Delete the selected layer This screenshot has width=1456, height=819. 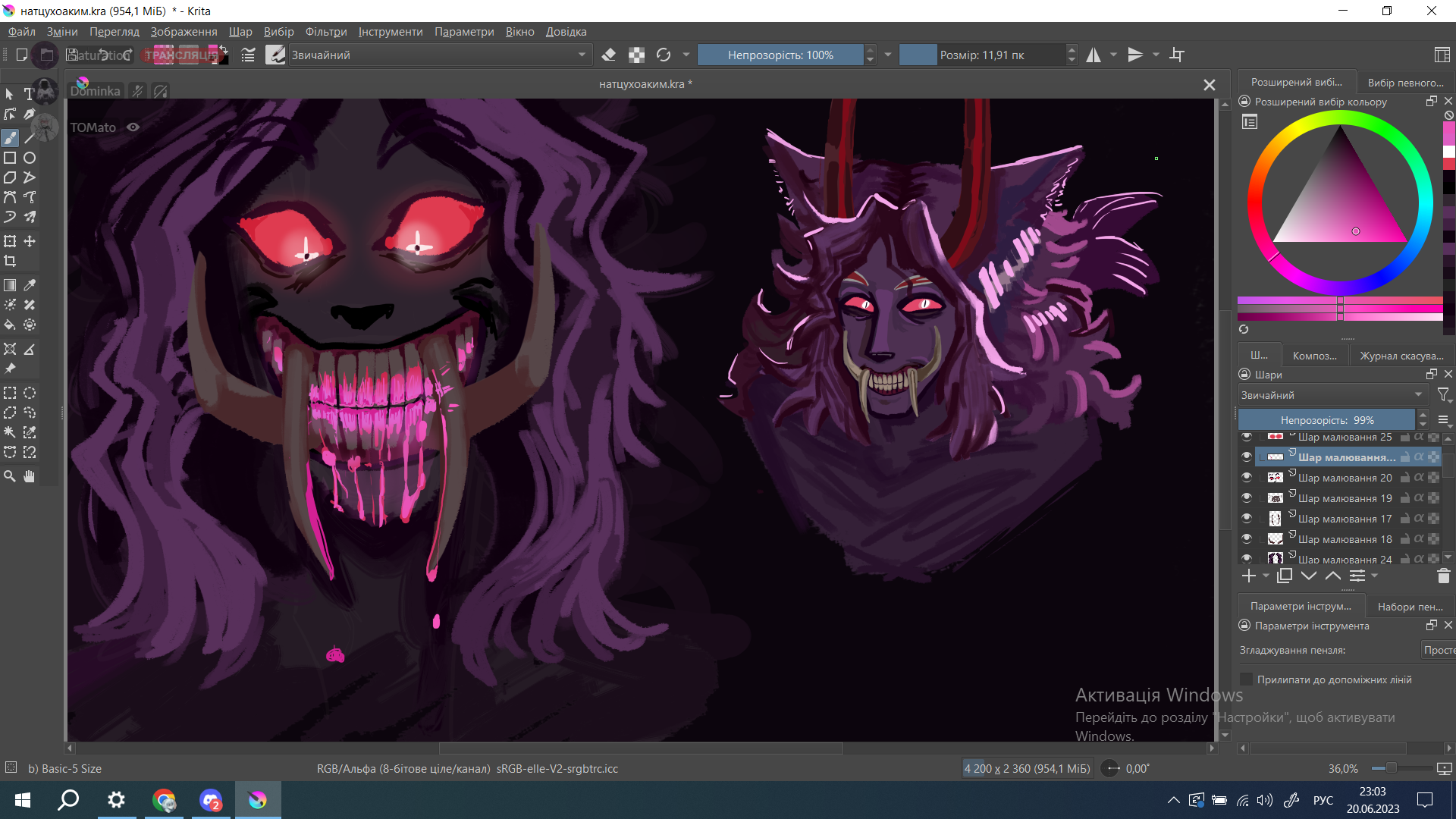tap(1444, 576)
